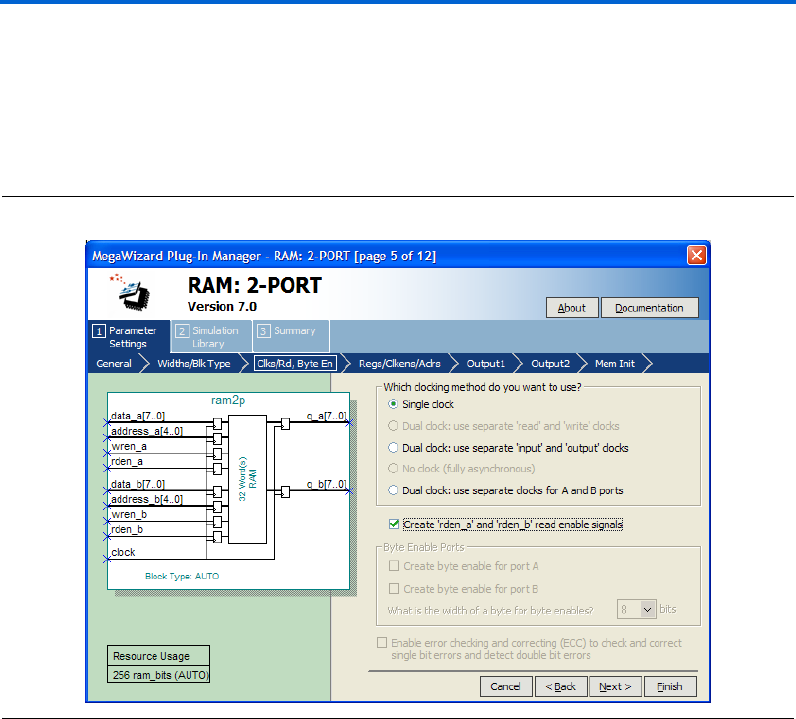Click the Cancel button

tap(506, 687)
